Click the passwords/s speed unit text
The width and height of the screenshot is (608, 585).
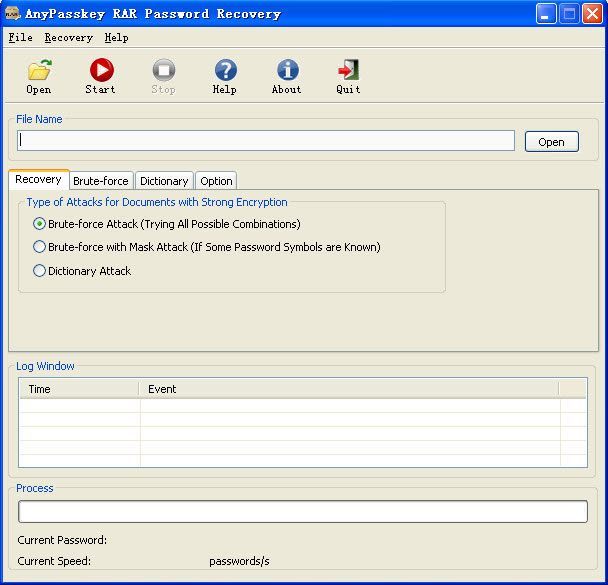[239, 561]
